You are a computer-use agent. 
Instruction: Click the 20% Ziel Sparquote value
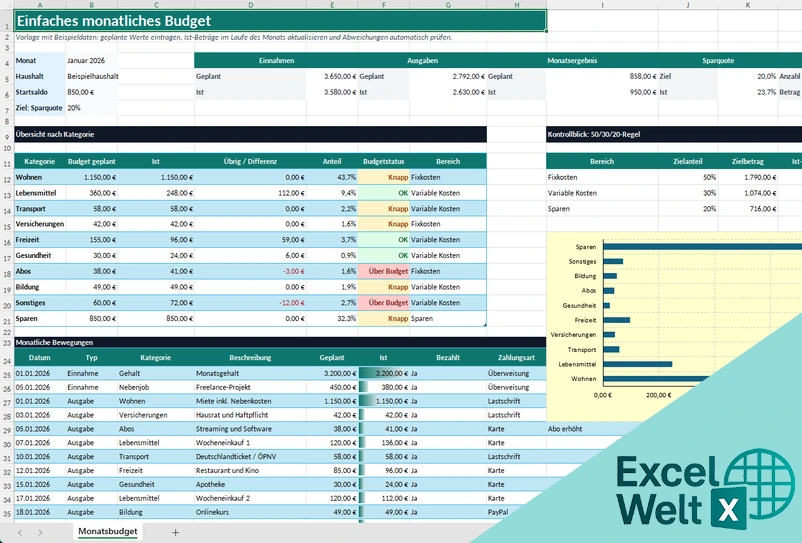[x=92, y=108]
